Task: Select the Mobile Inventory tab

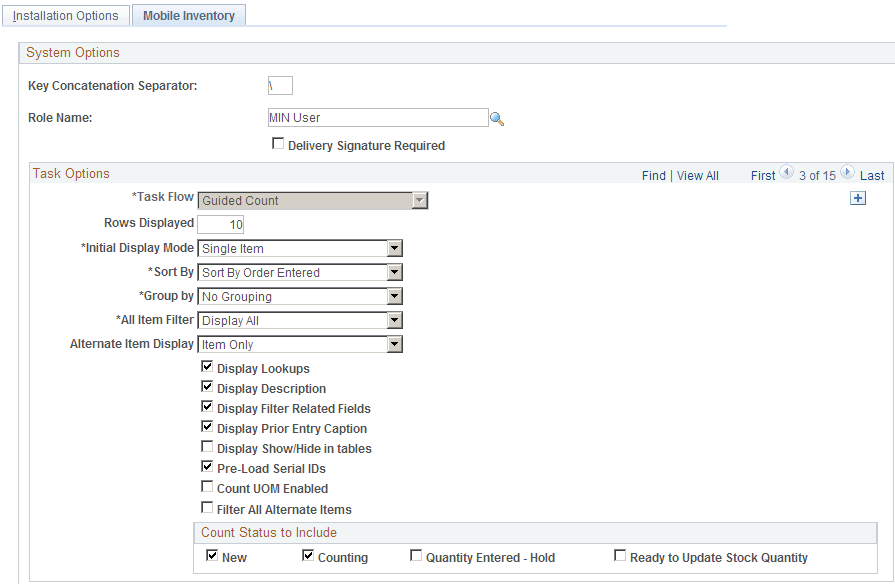Action: pyautogui.click(x=188, y=15)
